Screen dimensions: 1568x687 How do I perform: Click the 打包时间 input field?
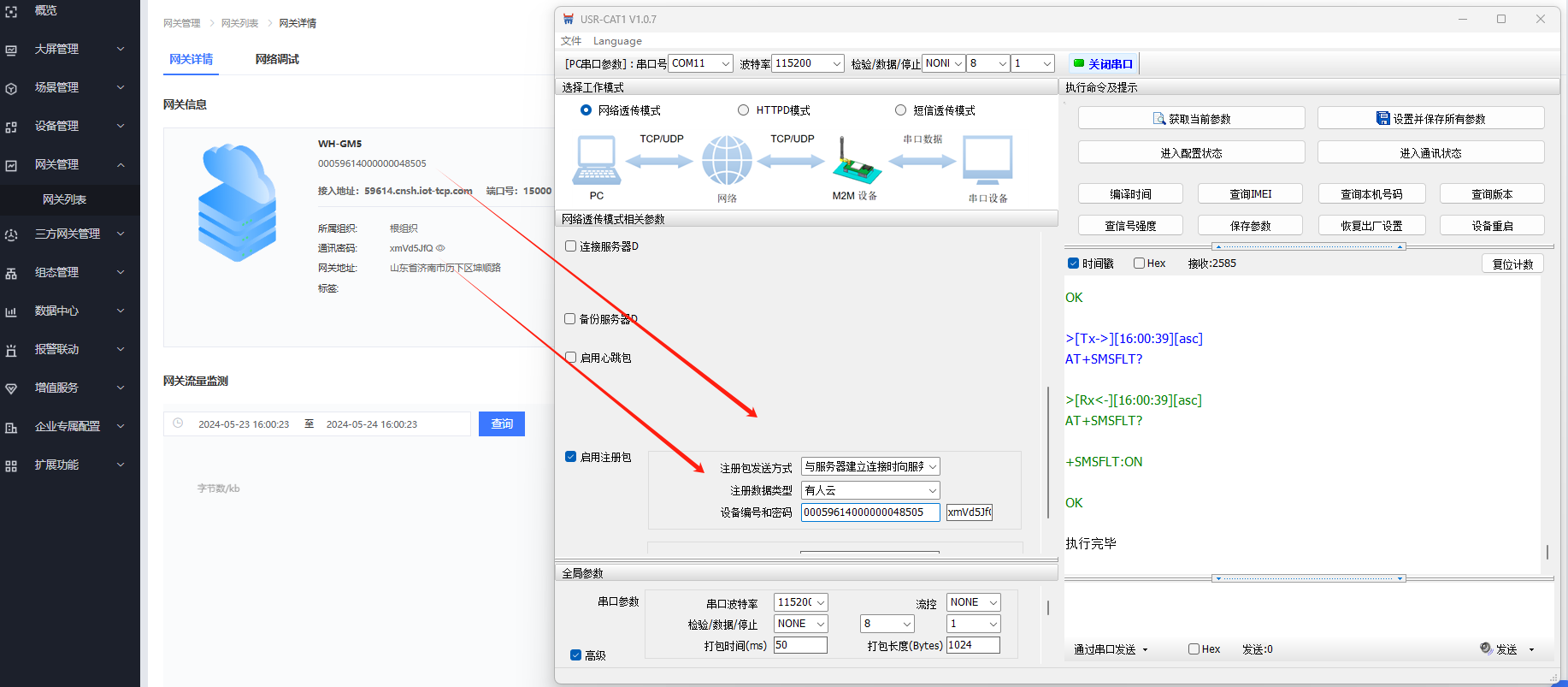[x=800, y=645]
